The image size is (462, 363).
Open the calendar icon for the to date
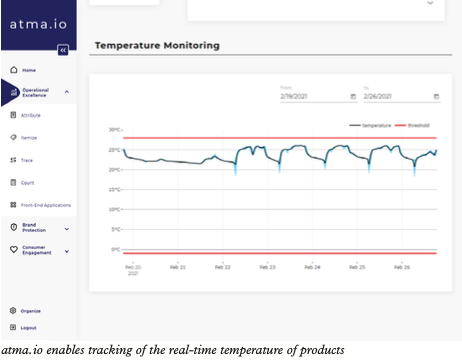pyautogui.click(x=436, y=96)
